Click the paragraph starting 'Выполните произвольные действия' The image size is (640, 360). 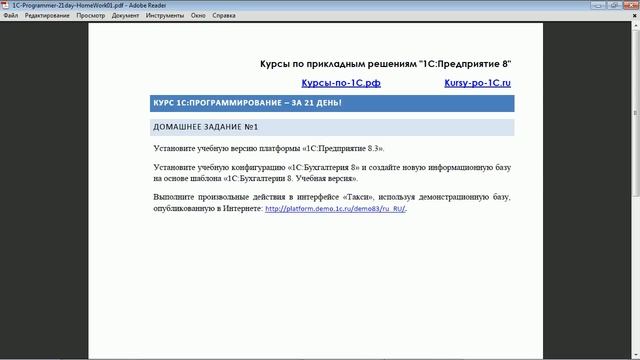point(332,203)
